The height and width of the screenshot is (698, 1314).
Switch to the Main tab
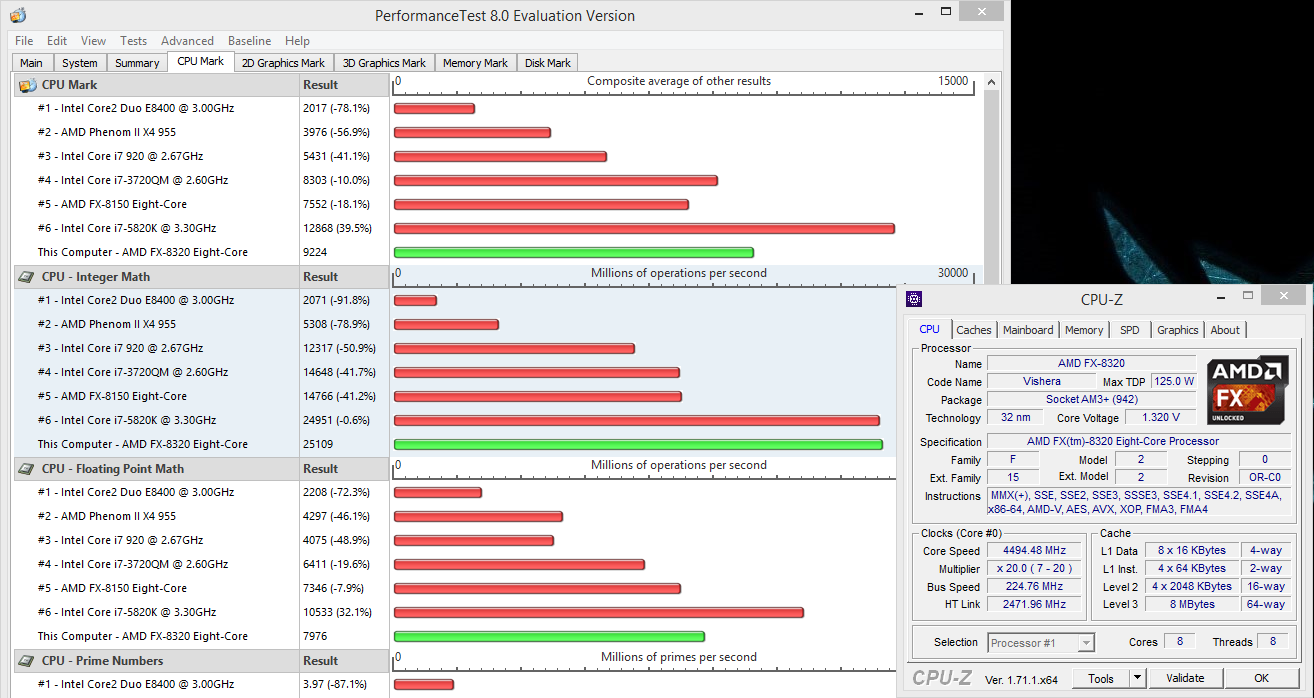(x=31, y=63)
